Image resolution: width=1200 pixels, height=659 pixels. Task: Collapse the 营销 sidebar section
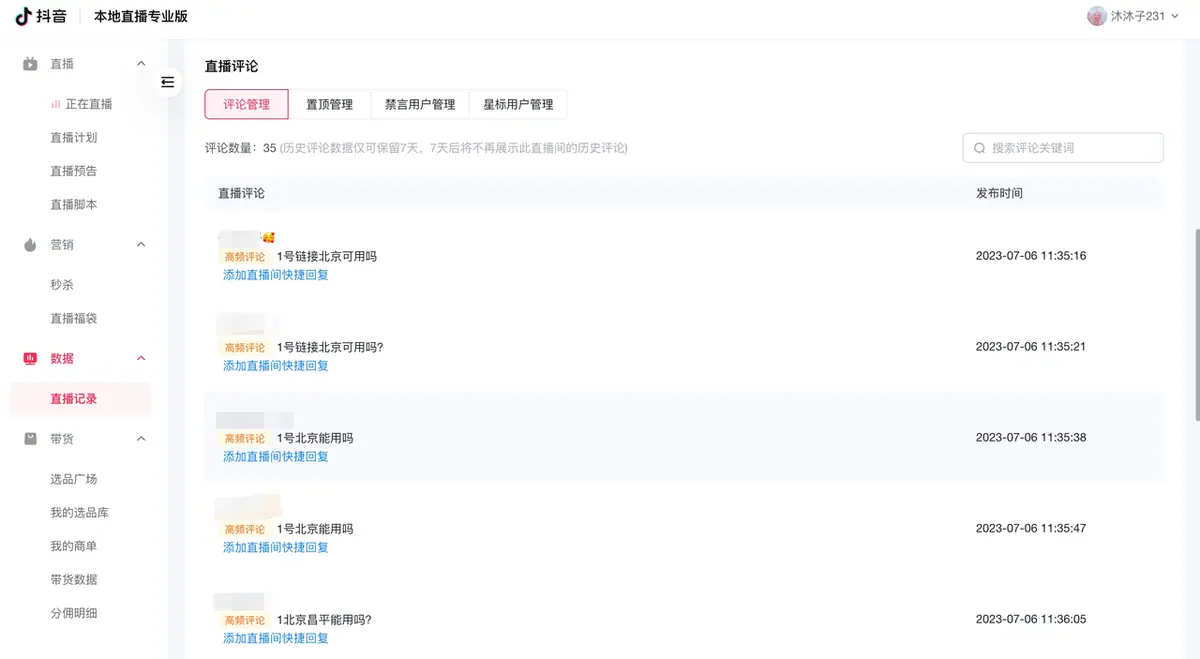pyautogui.click(x=141, y=245)
